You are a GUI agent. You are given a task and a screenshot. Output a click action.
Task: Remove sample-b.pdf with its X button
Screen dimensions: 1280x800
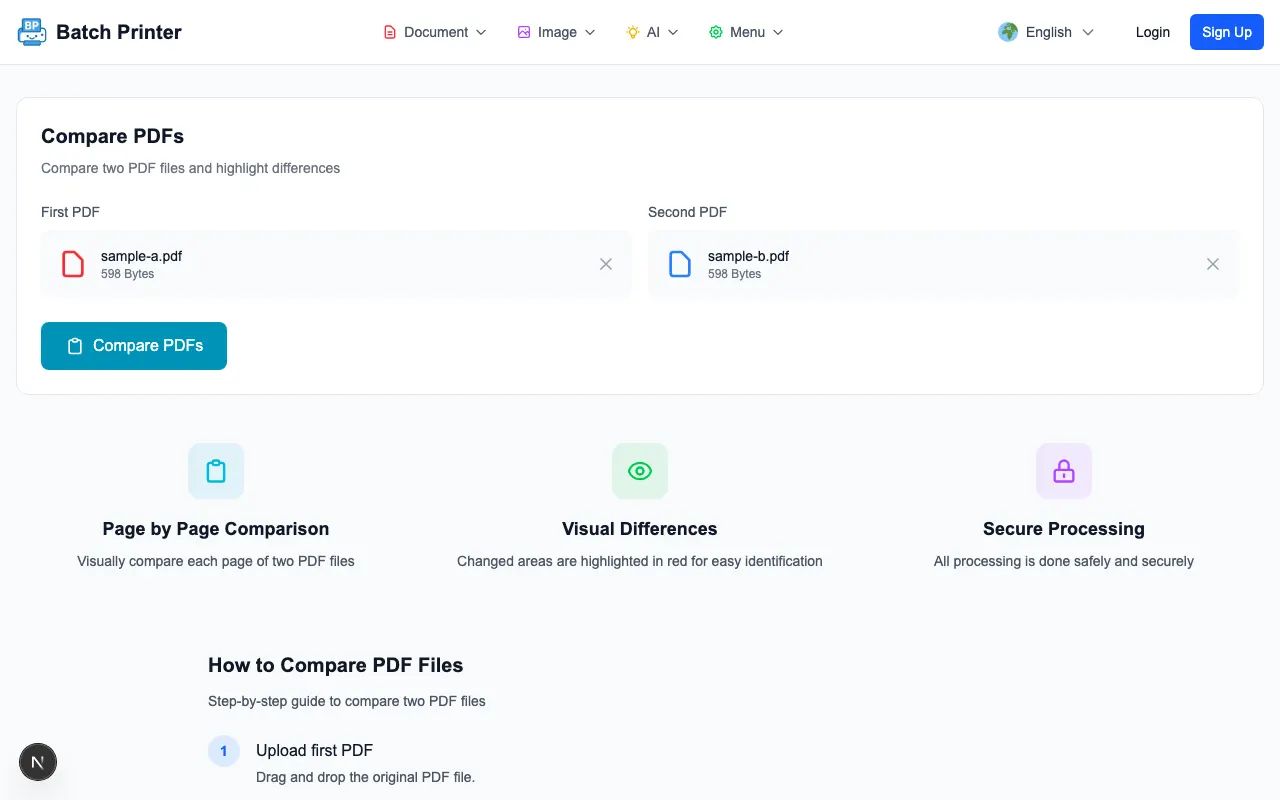(1213, 264)
